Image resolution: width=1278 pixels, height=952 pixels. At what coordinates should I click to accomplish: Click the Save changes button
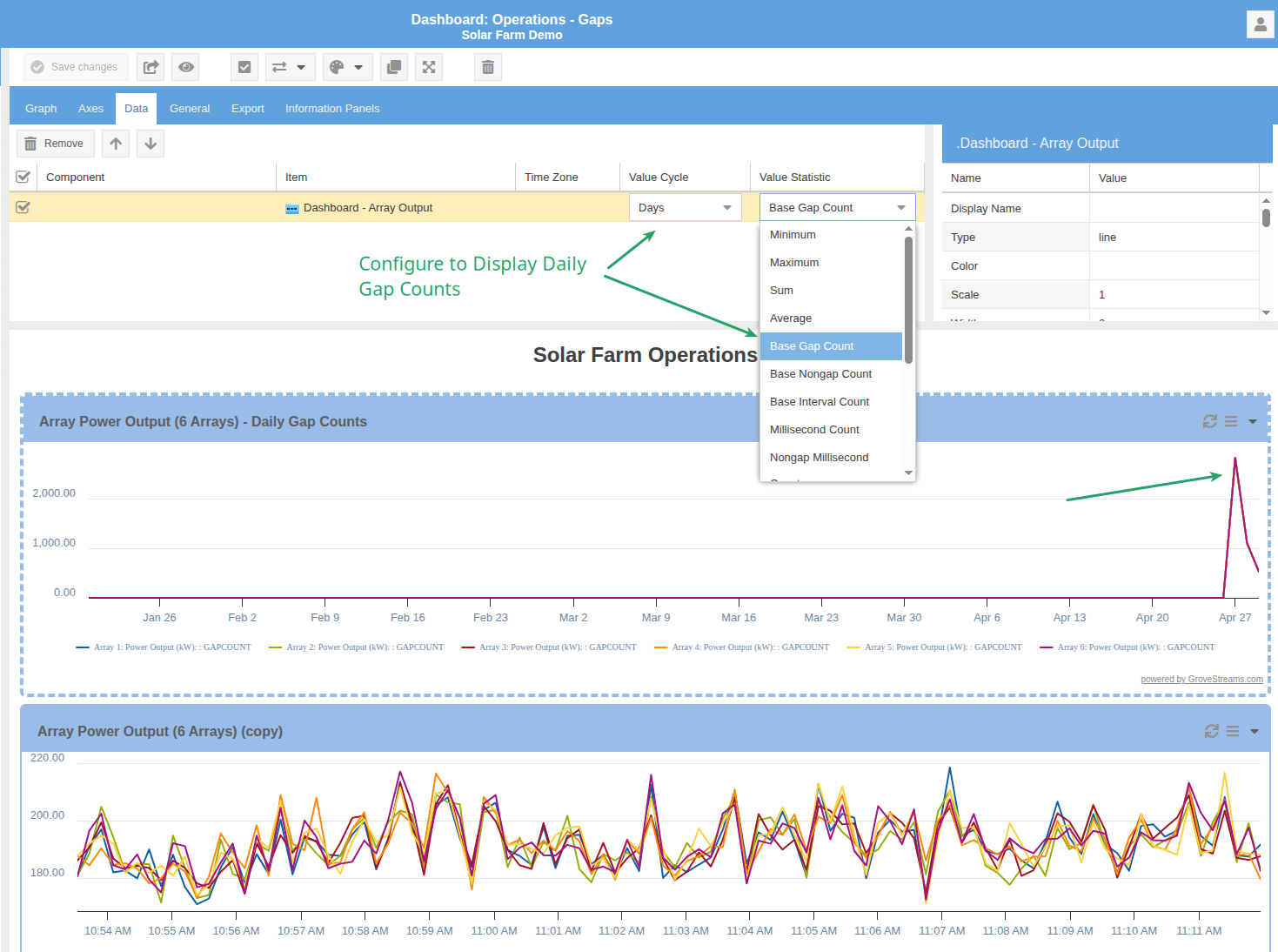76,67
